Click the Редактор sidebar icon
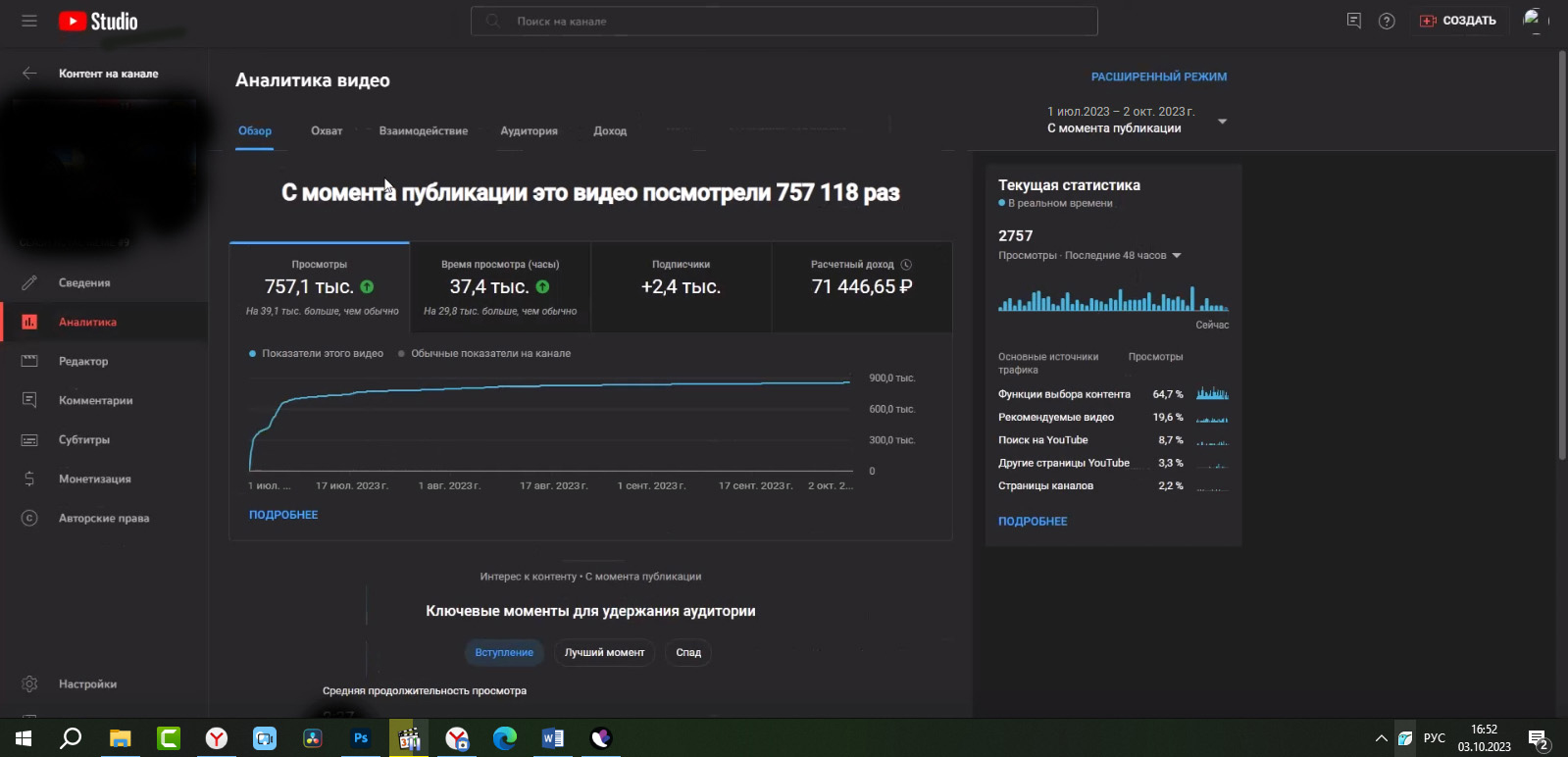This screenshot has width=1568, height=757. (x=29, y=361)
